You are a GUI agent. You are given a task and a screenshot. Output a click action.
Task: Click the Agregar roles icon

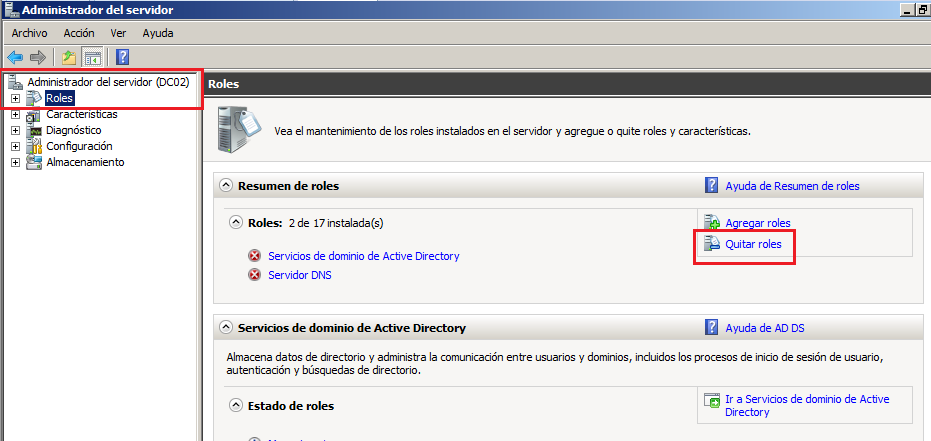coord(712,222)
